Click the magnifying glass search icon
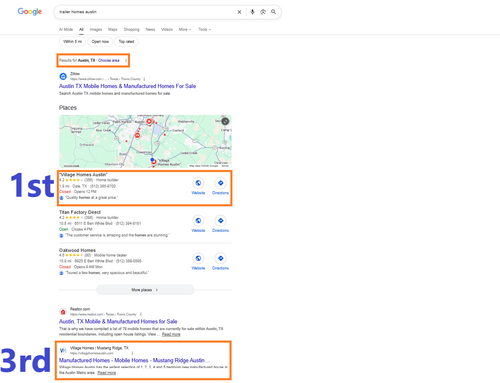 point(273,12)
